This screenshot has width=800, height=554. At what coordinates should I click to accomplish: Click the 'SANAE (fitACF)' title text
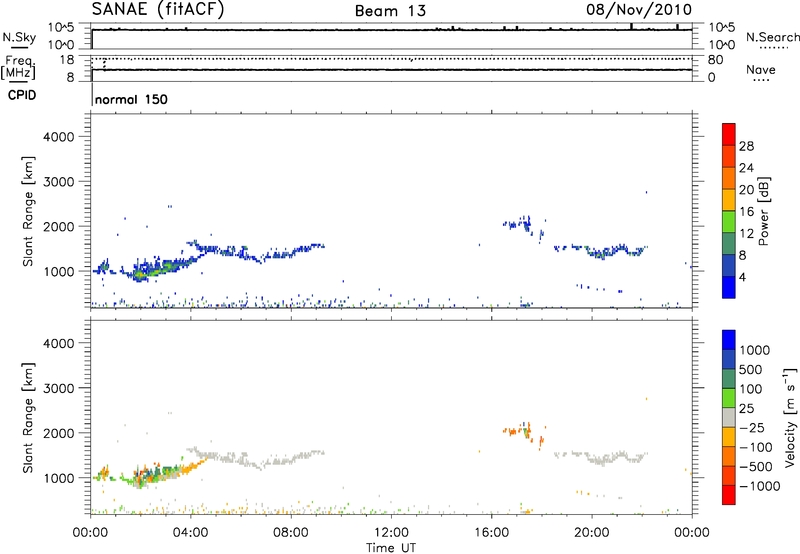tap(158, 9)
